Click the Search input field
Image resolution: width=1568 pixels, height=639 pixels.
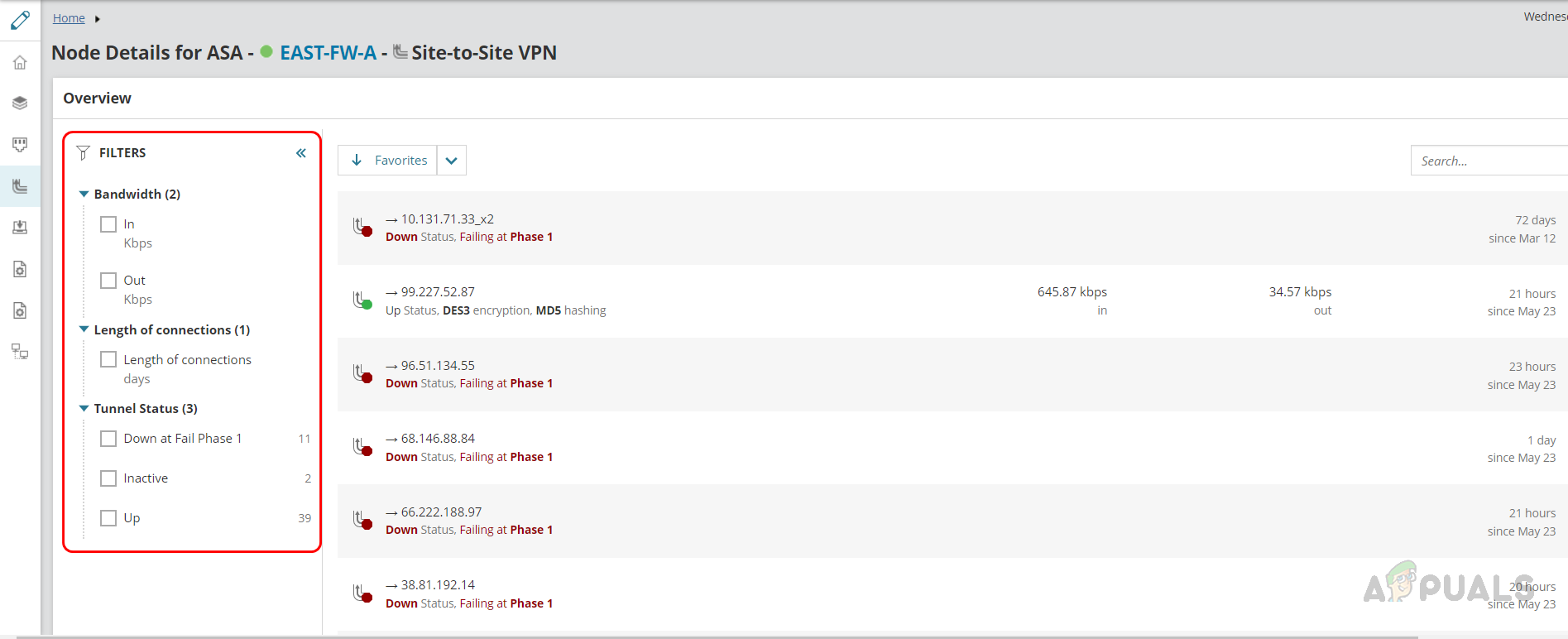1488,161
